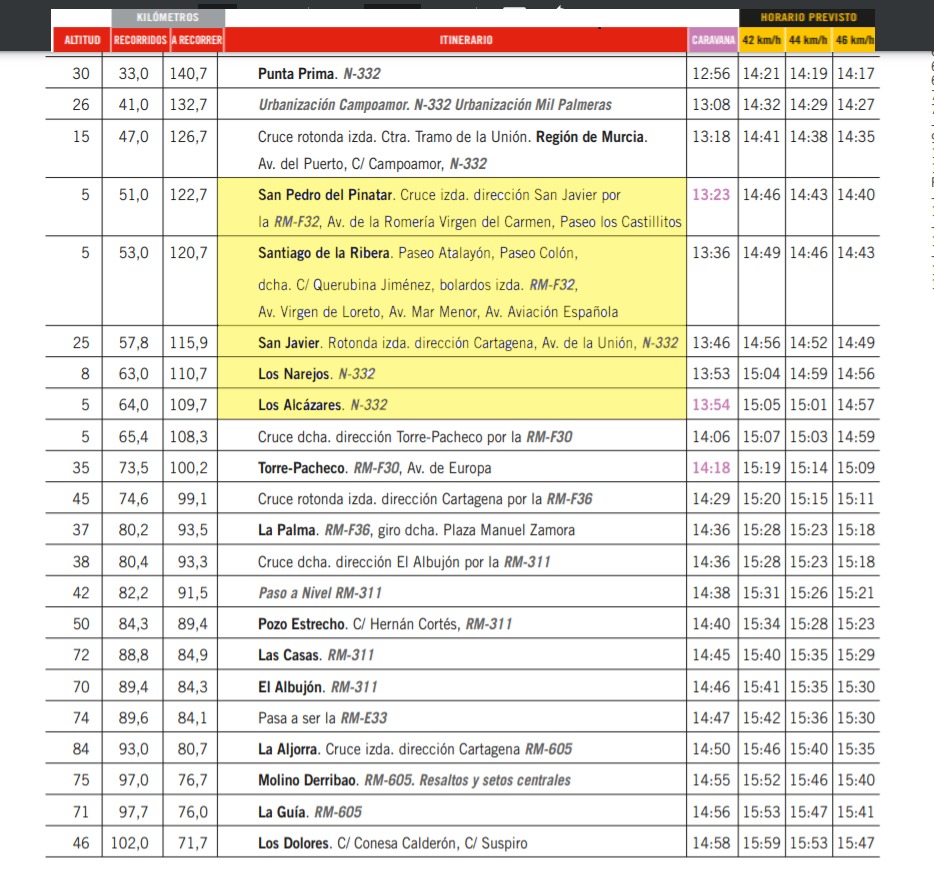Click the La Aljorra itinerary entry

coord(415,749)
